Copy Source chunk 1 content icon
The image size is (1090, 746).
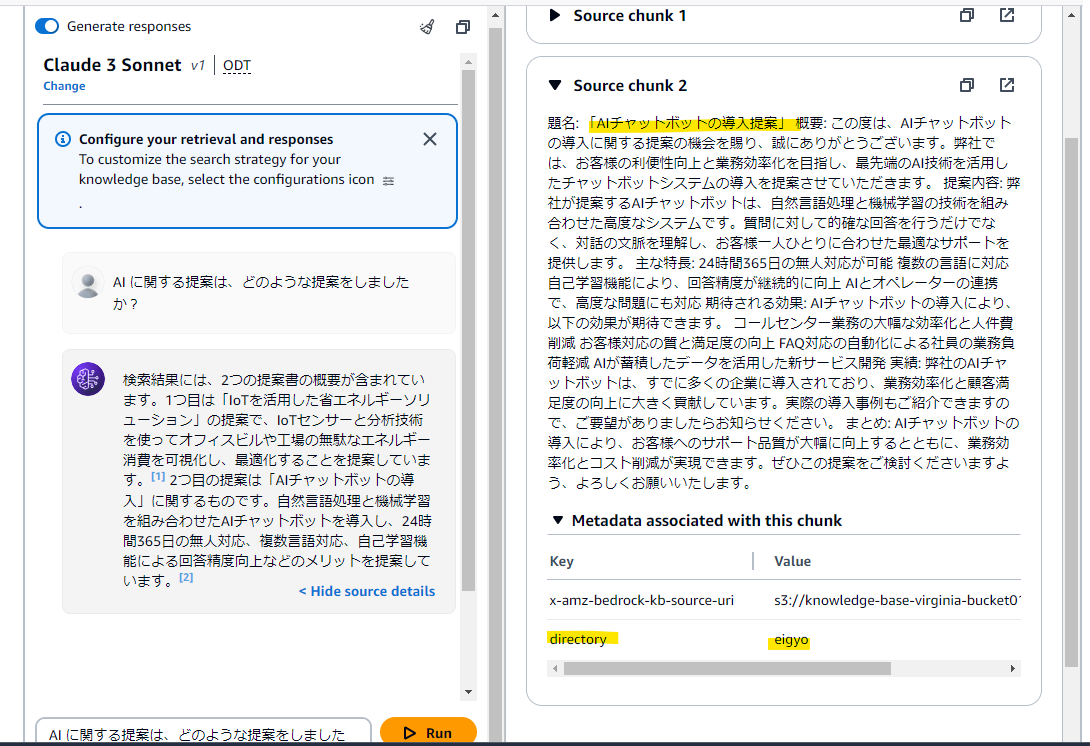pos(967,15)
